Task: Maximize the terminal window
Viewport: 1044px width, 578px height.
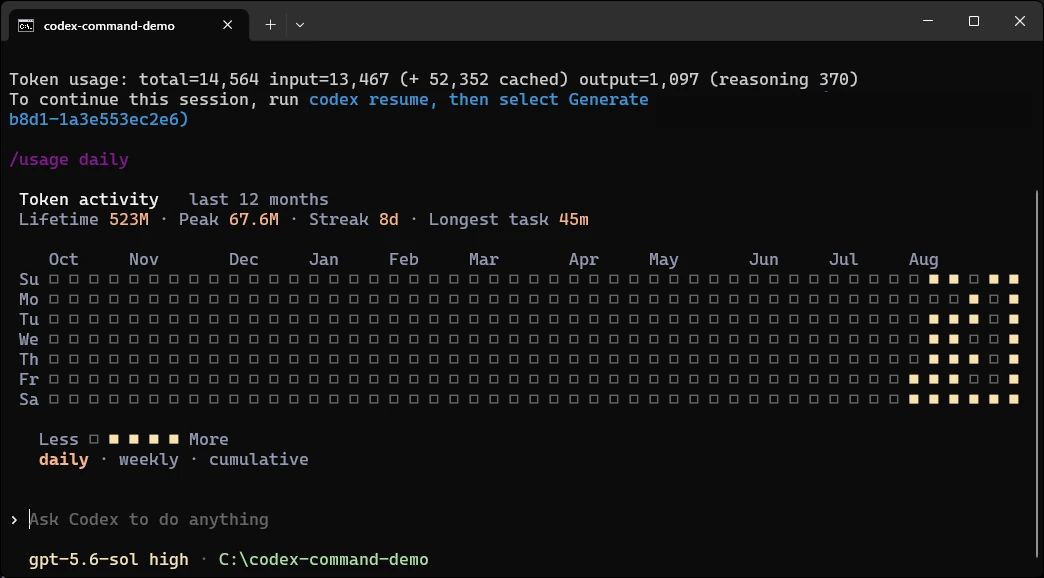Action: [974, 21]
